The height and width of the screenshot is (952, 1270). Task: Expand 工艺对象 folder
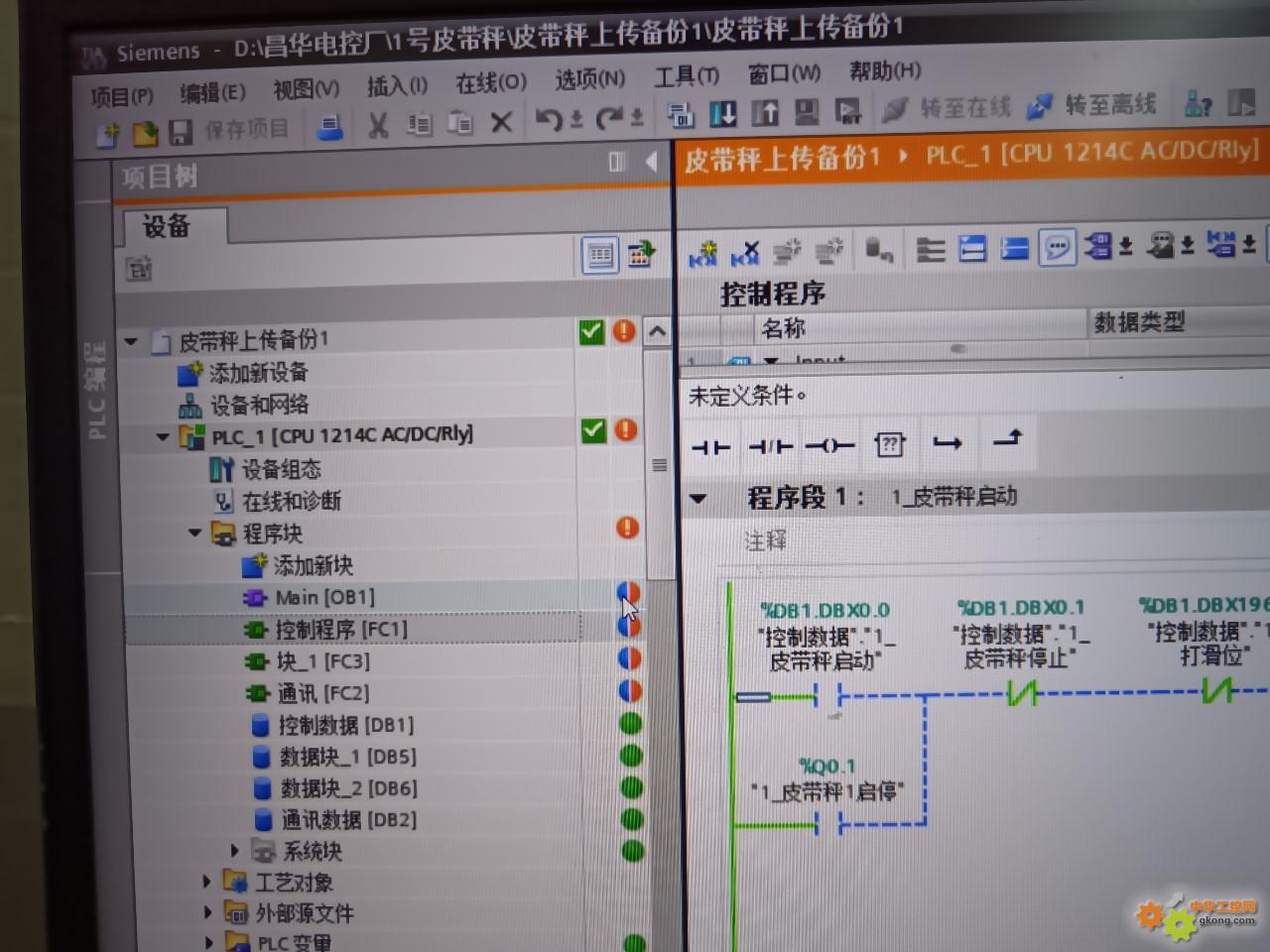(x=206, y=882)
